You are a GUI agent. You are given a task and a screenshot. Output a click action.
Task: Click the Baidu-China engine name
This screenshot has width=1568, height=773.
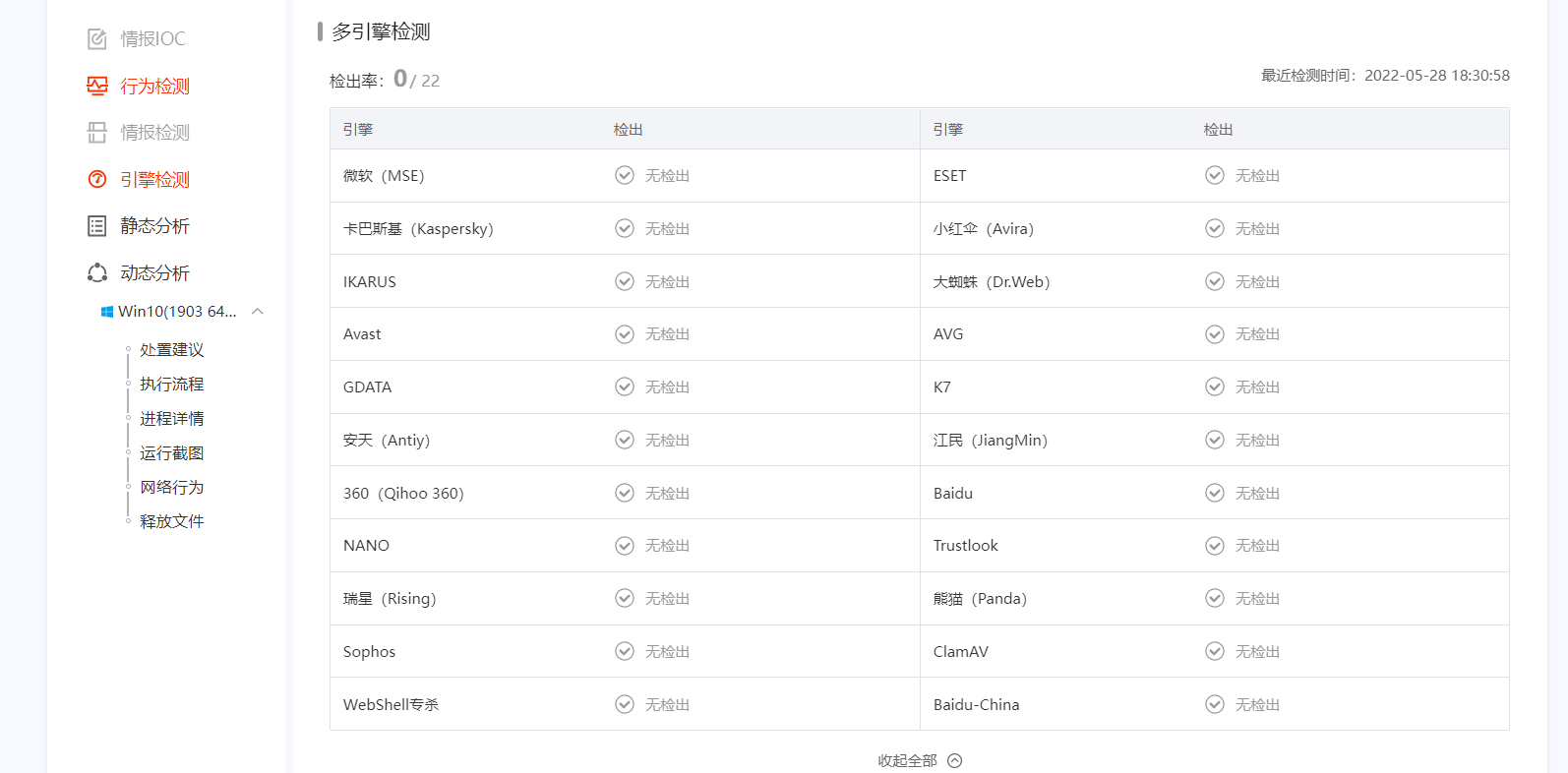976,705
